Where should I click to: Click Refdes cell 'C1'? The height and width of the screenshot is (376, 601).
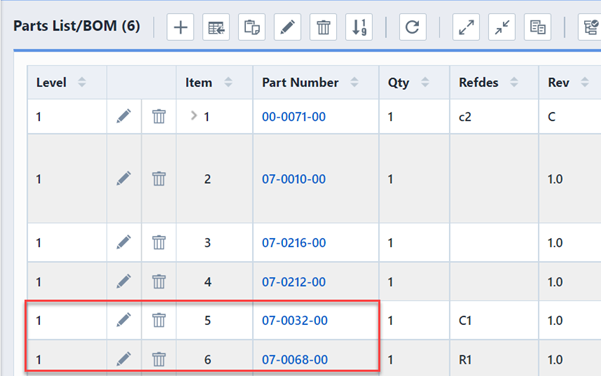coord(465,320)
